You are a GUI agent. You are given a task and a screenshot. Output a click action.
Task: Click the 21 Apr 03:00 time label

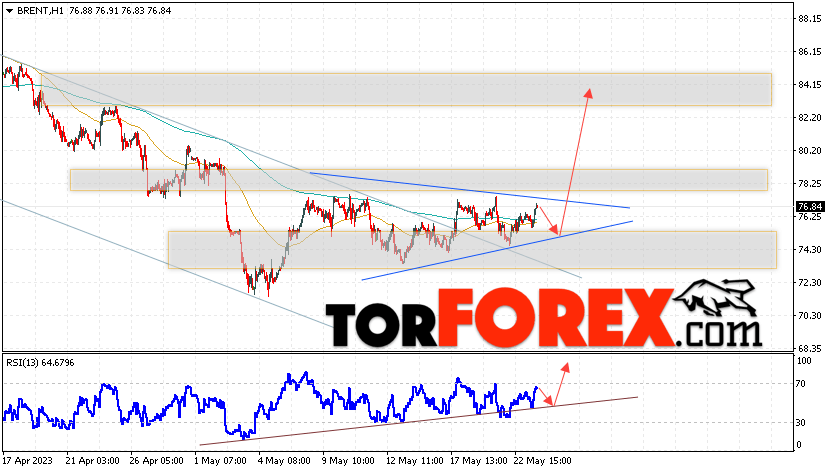(91, 461)
